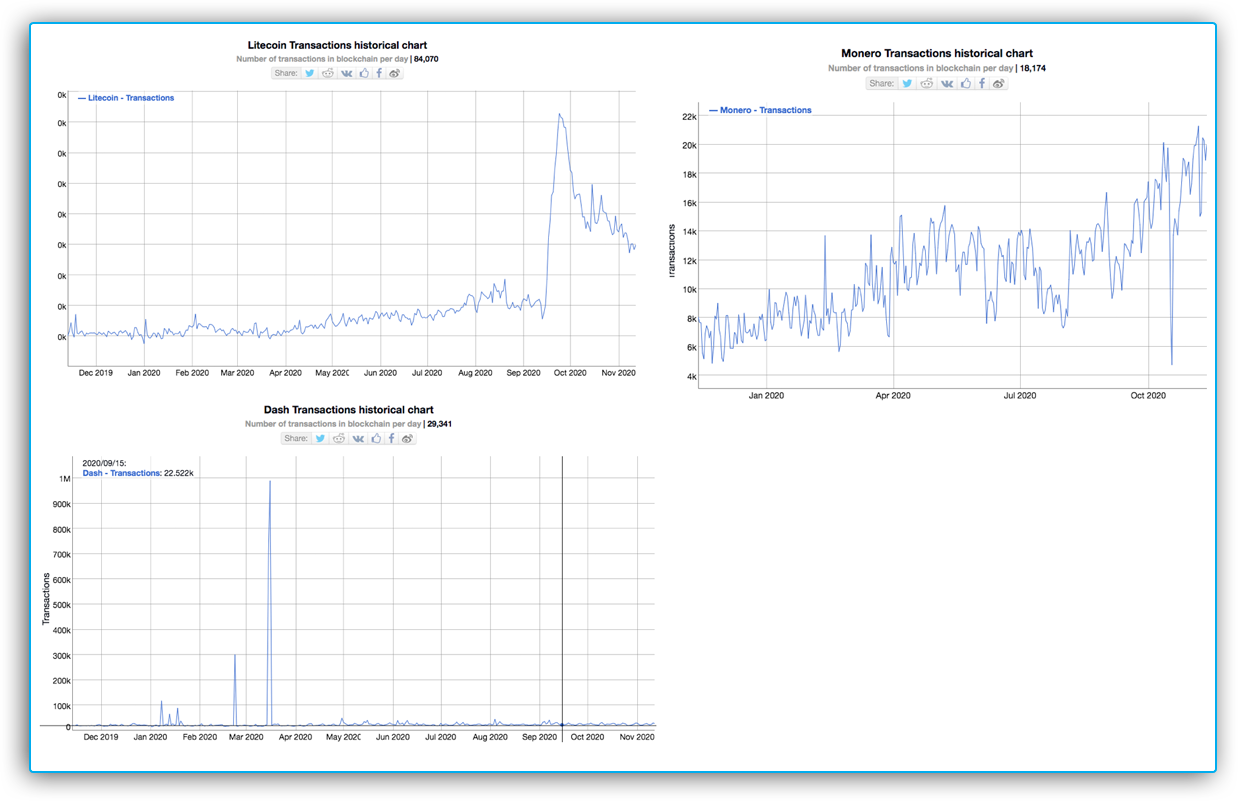Image resolution: width=1238 pixels, height=801 pixels.
Task: Click 'Nov 2020' on the Litecoin x-axis
Action: (618, 373)
